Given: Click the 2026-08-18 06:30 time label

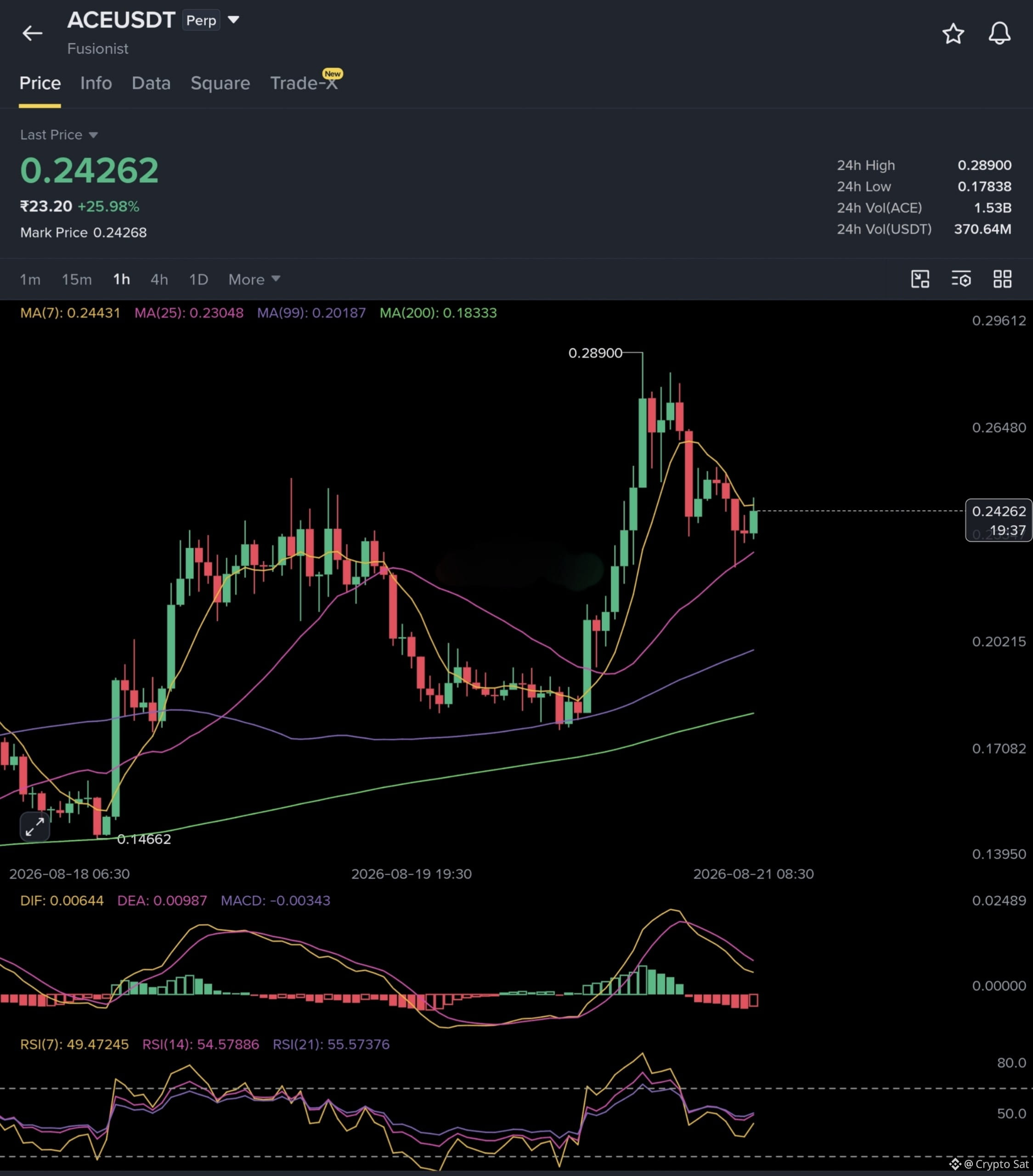Looking at the screenshot, I should (x=70, y=874).
